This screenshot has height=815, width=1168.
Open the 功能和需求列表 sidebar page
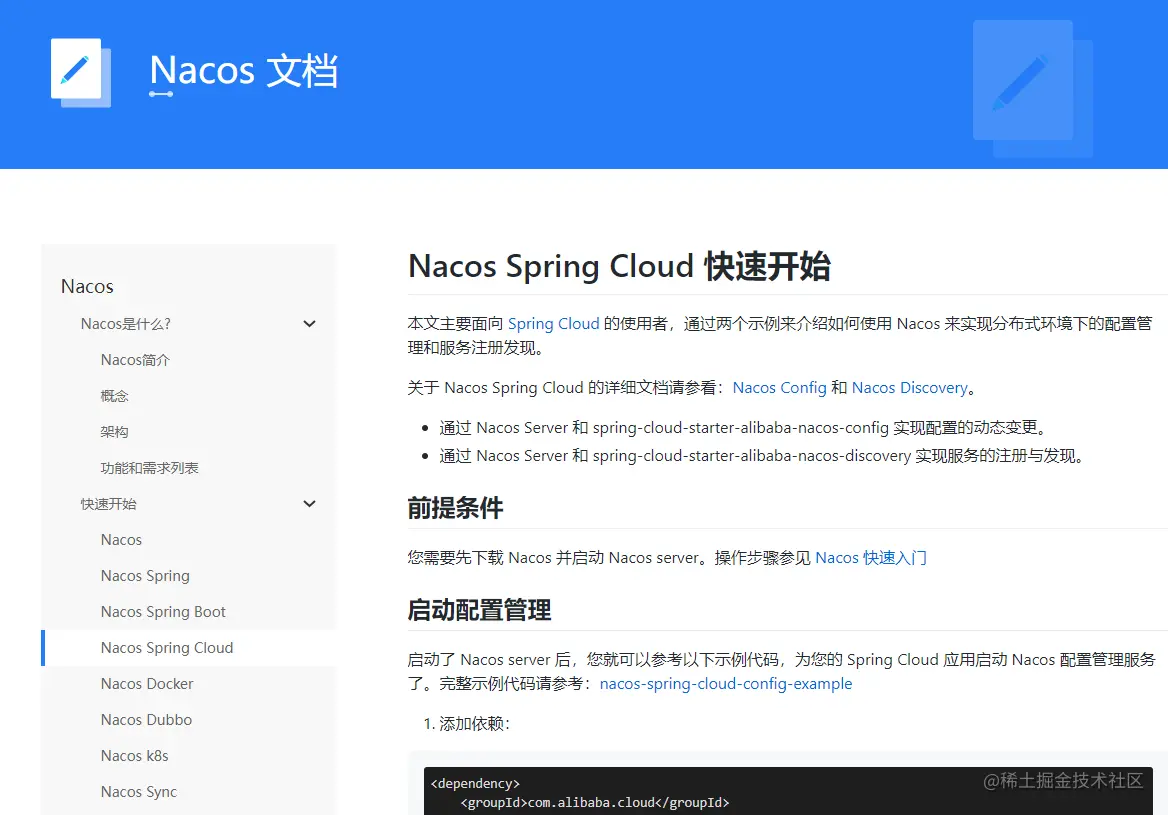click(x=150, y=468)
